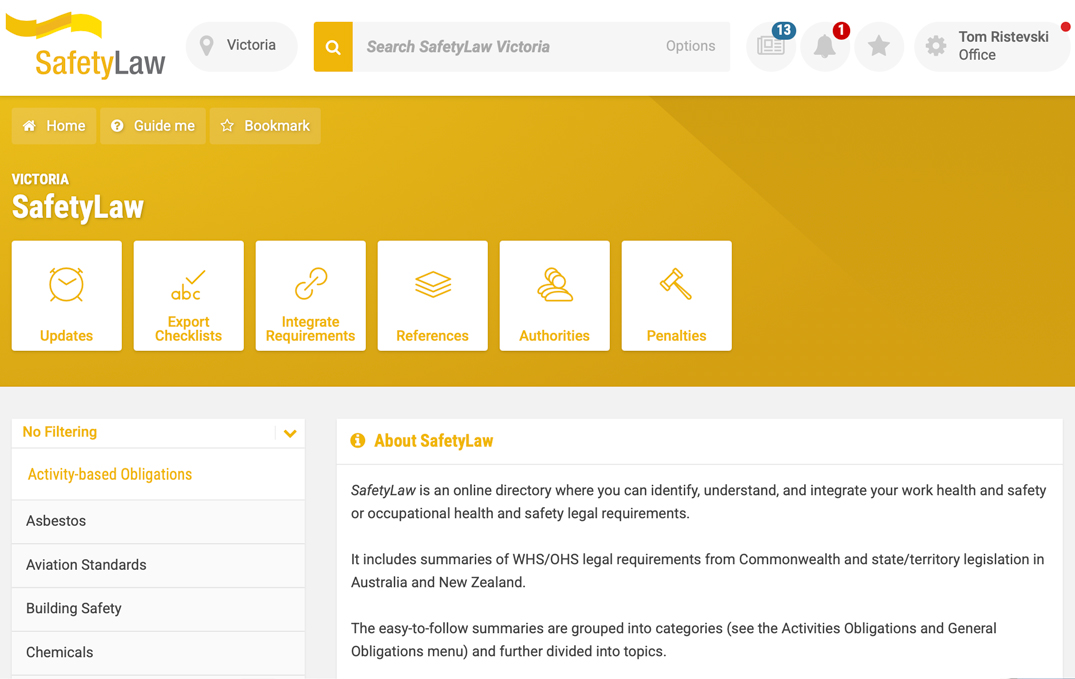
Task: Open the favourites star icon
Action: tap(879, 46)
